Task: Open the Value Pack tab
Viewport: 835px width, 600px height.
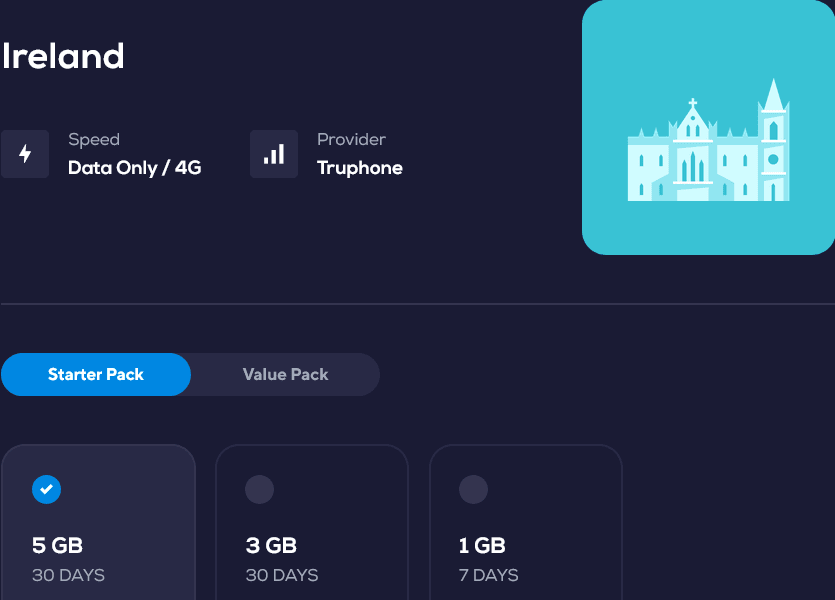Action: [x=285, y=375]
